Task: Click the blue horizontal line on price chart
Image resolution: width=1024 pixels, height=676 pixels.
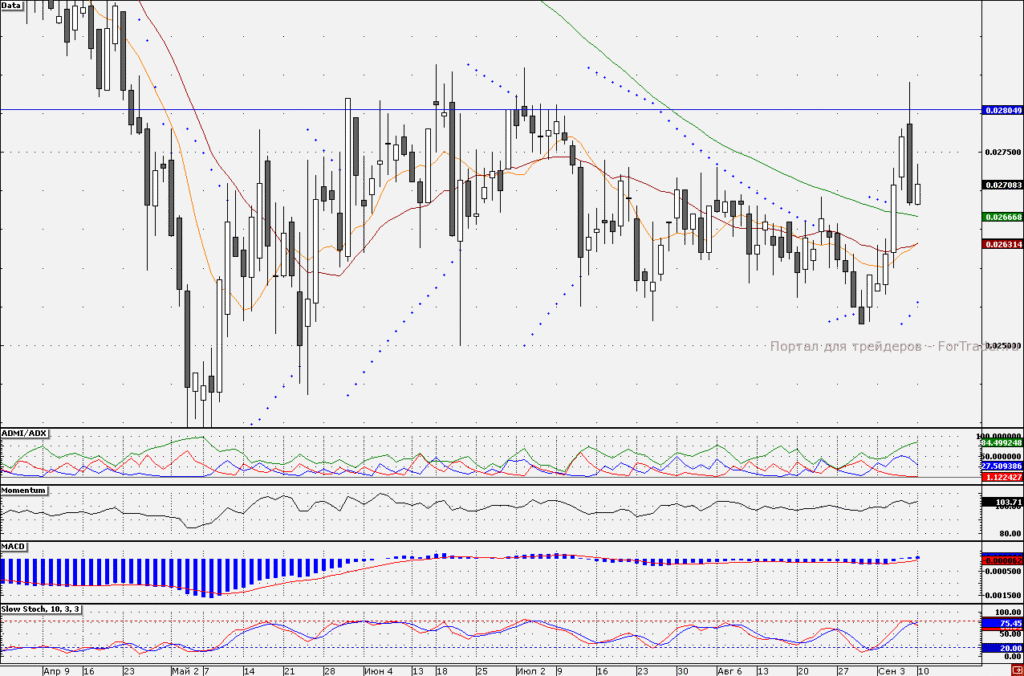Action: (490, 110)
